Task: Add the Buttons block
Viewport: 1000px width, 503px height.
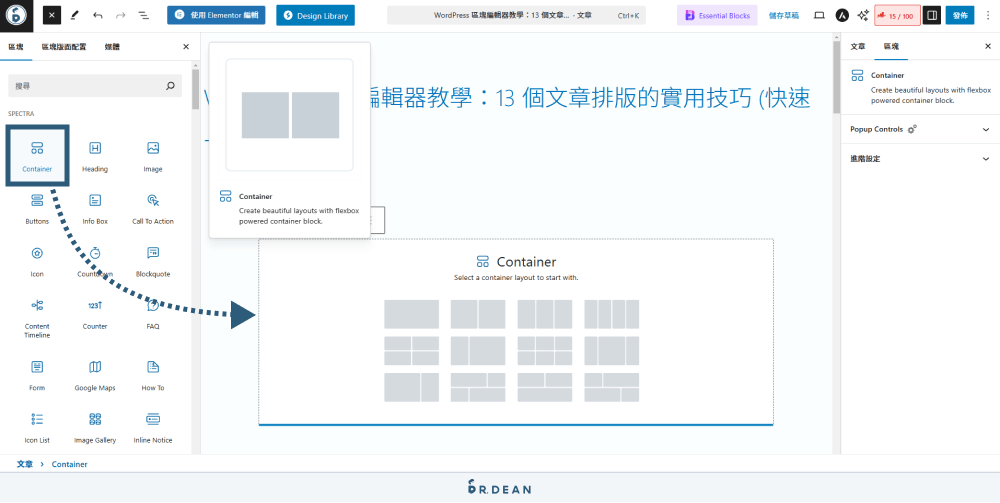Action: point(37,208)
